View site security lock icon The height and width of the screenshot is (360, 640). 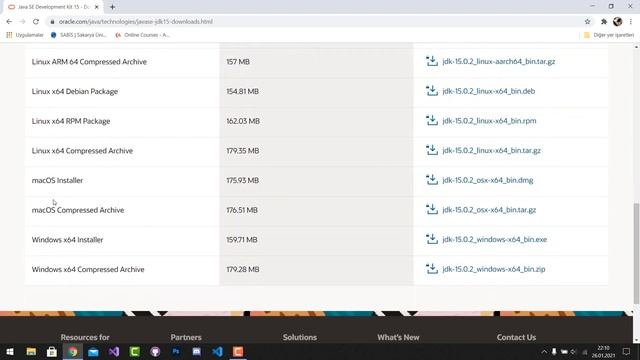tap(52, 22)
